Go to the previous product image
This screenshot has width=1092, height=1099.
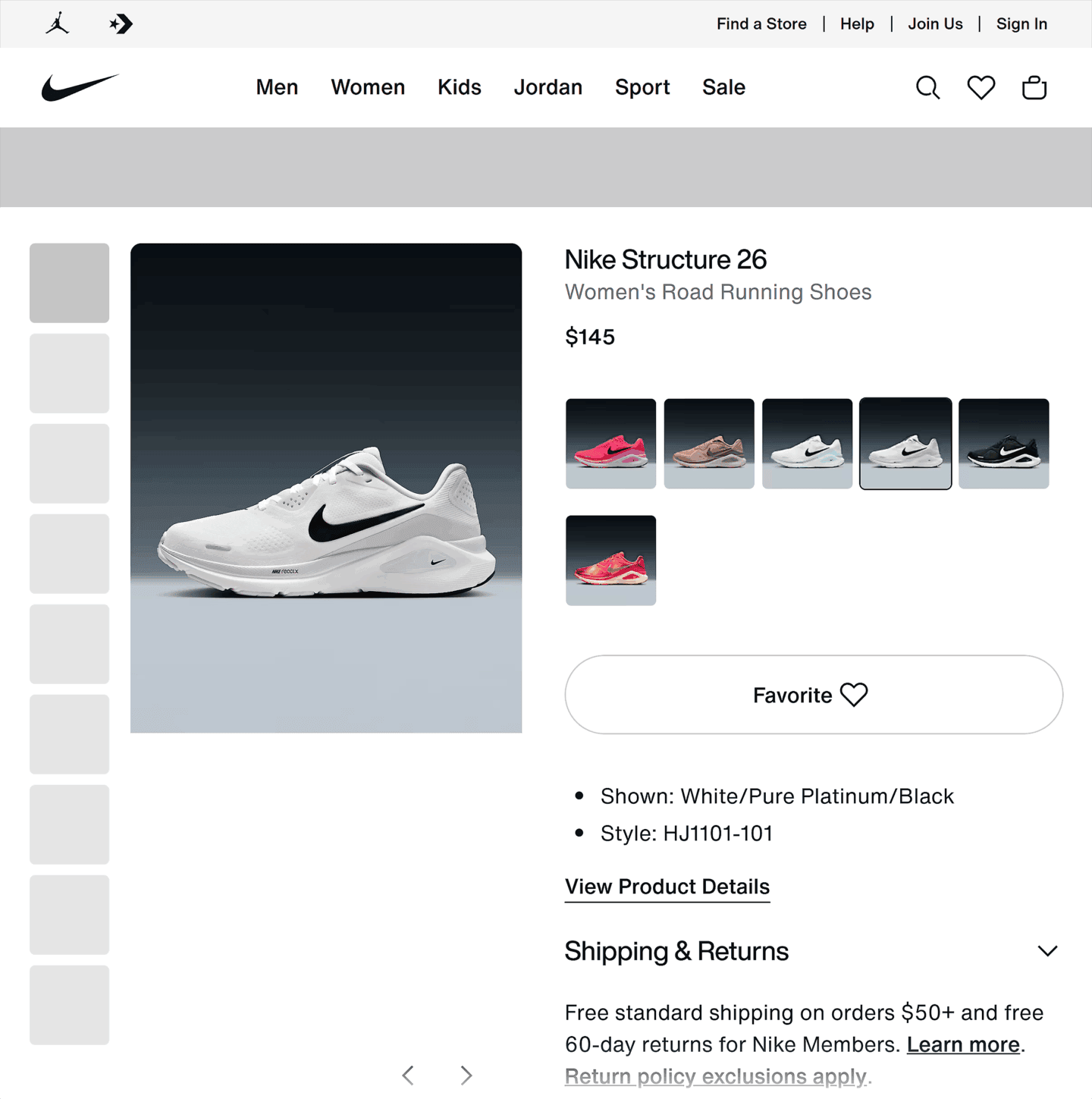408,1075
